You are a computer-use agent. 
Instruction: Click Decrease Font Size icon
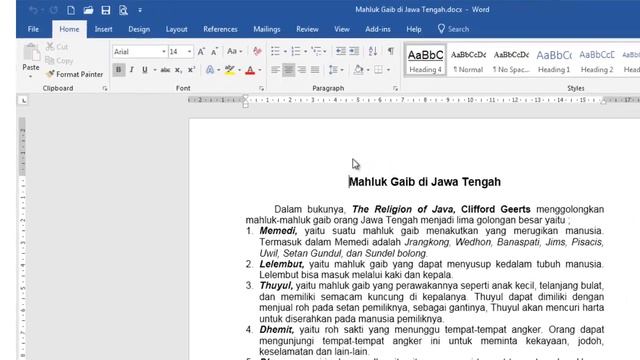(x=215, y=52)
